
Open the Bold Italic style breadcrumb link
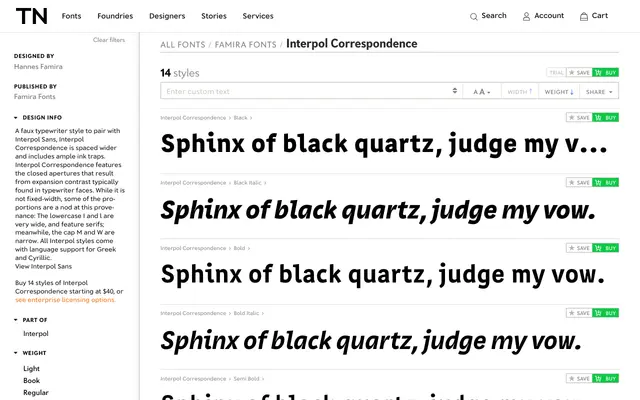tap(247, 313)
